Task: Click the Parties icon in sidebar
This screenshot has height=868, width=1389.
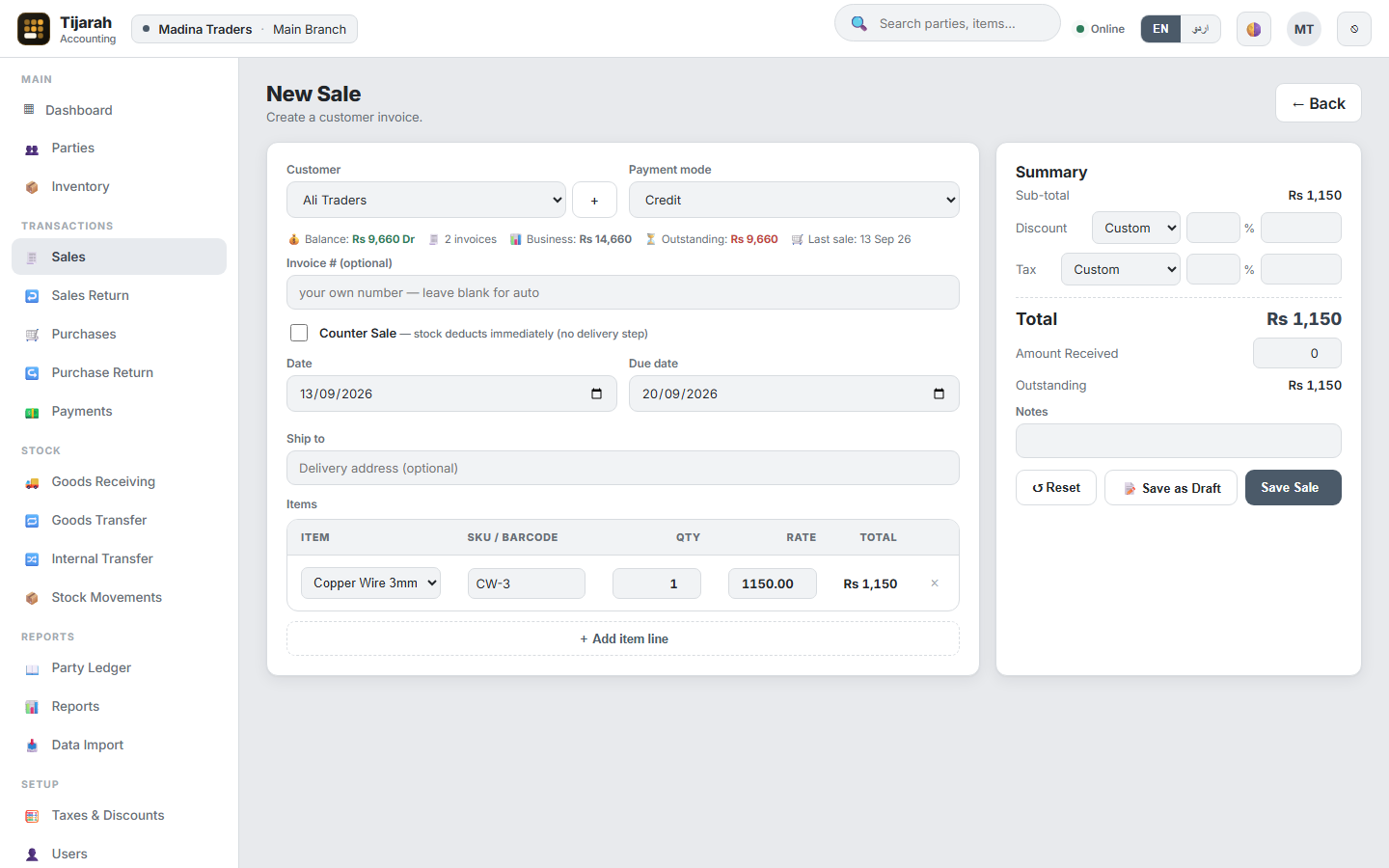Action: (x=32, y=149)
